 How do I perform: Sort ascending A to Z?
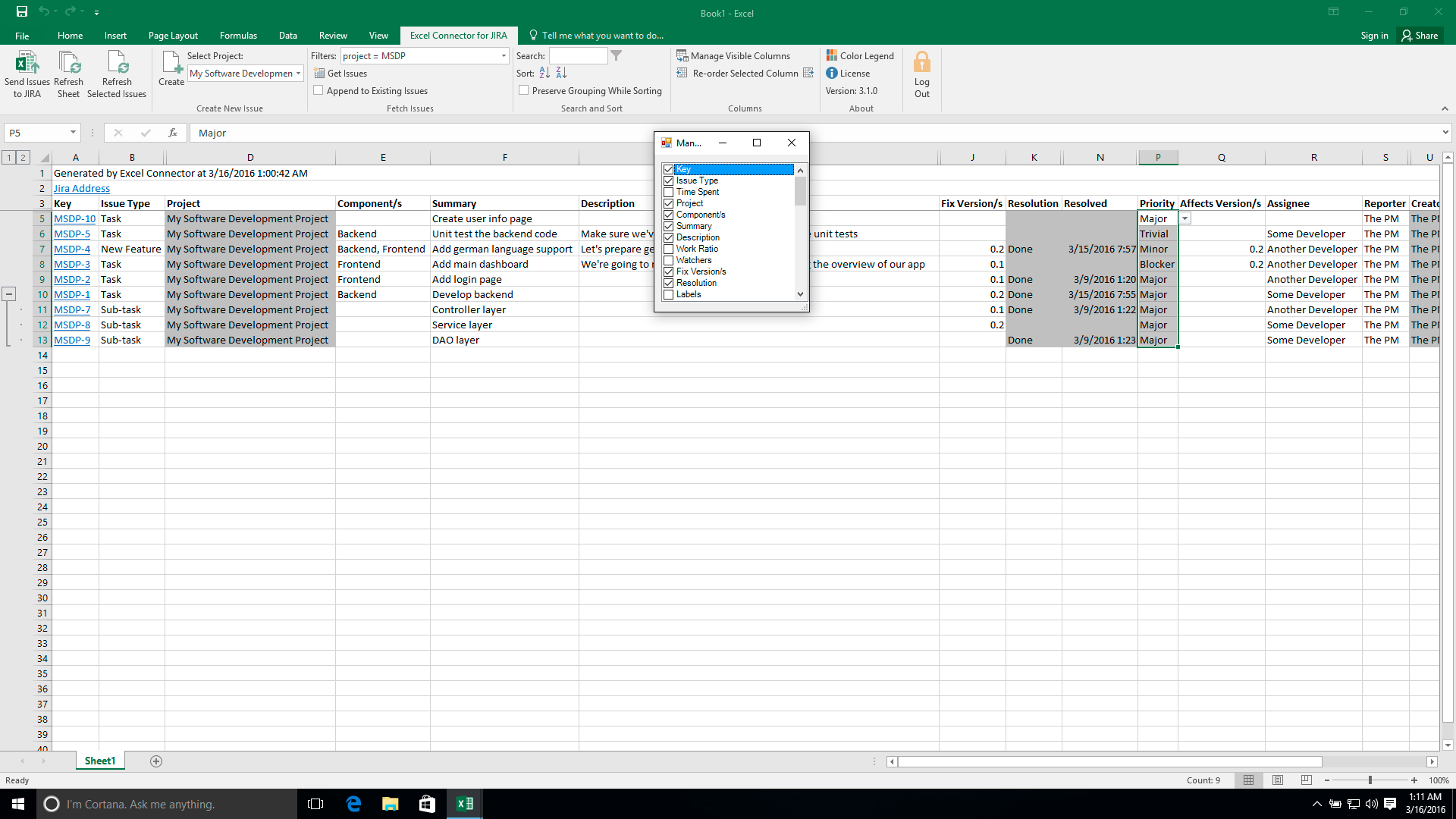(x=544, y=73)
